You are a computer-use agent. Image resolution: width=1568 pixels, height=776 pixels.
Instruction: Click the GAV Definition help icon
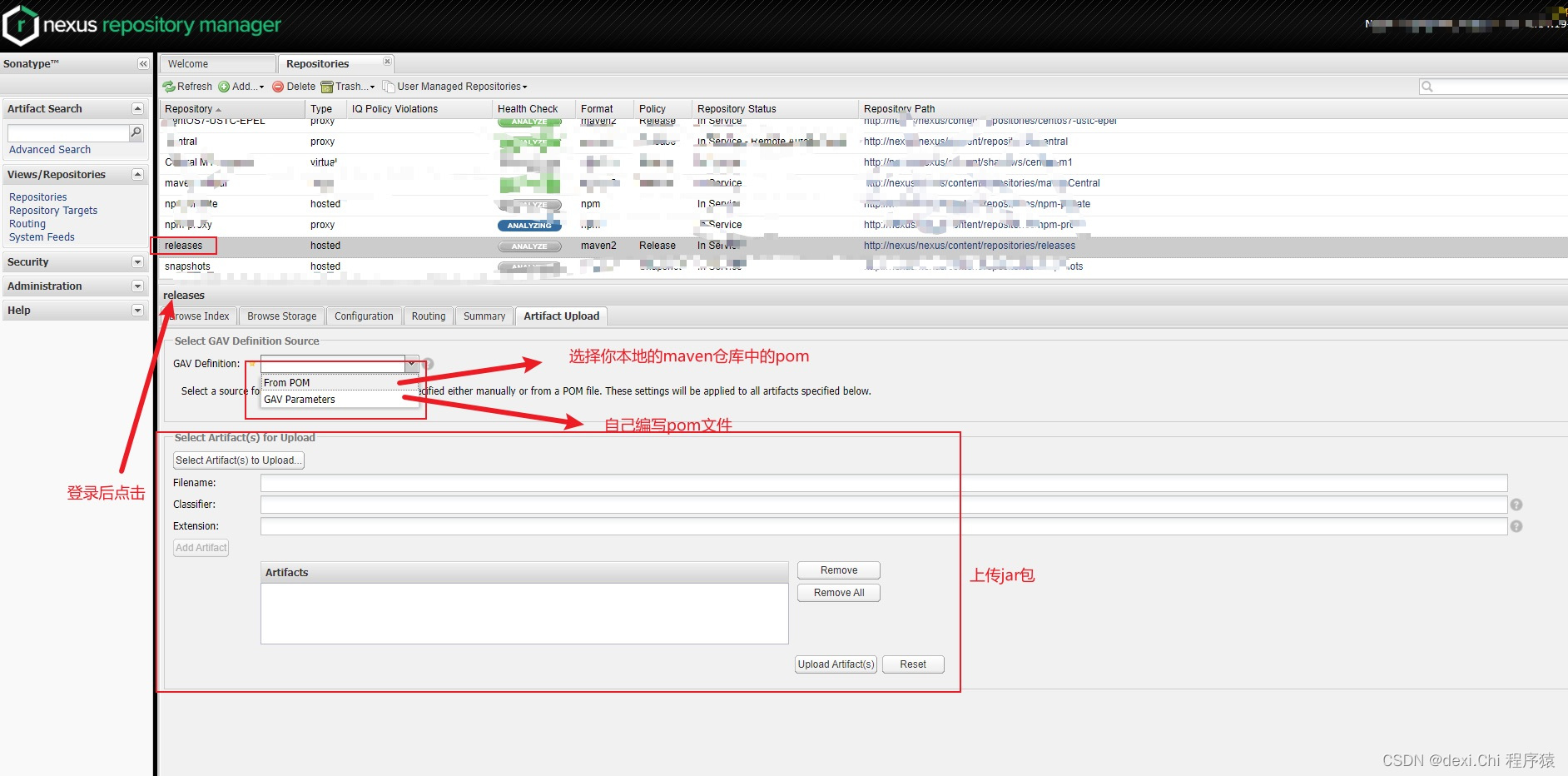click(x=428, y=364)
